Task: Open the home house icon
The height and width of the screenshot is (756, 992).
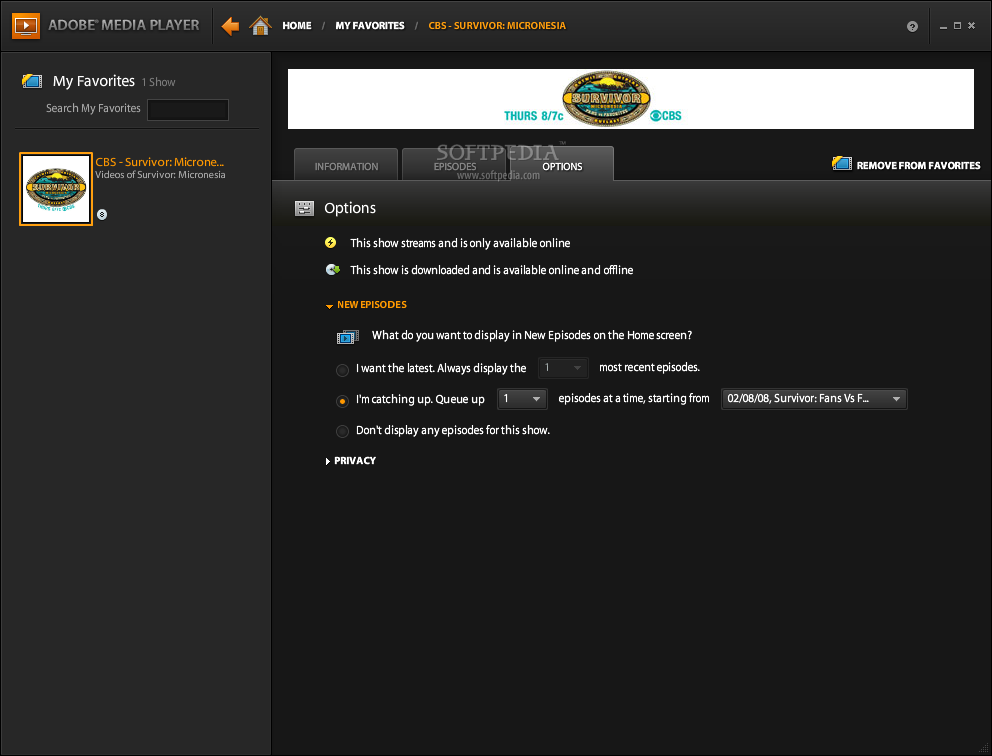Action: pyautogui.click(x=260, y=25)
